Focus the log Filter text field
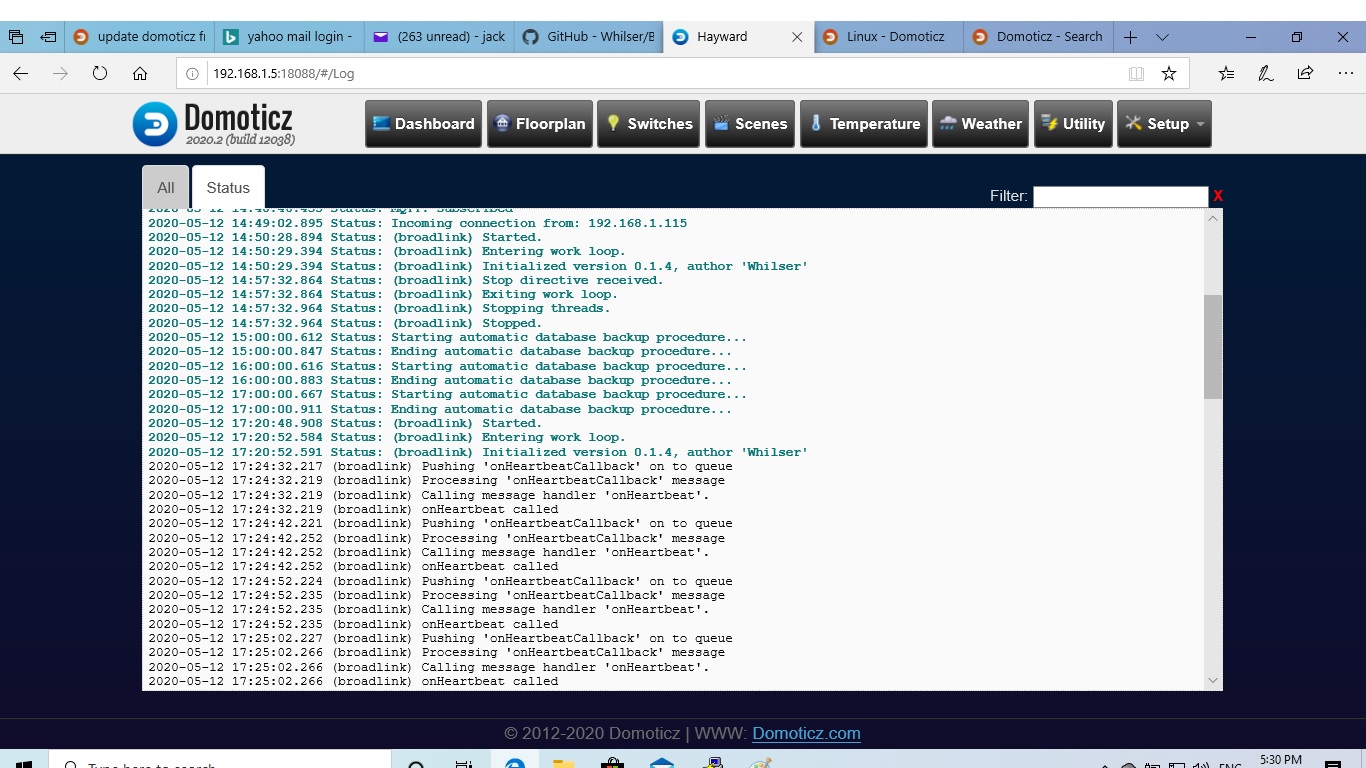This screenshot has height=768, width=1366. (x=1120, y=196)
